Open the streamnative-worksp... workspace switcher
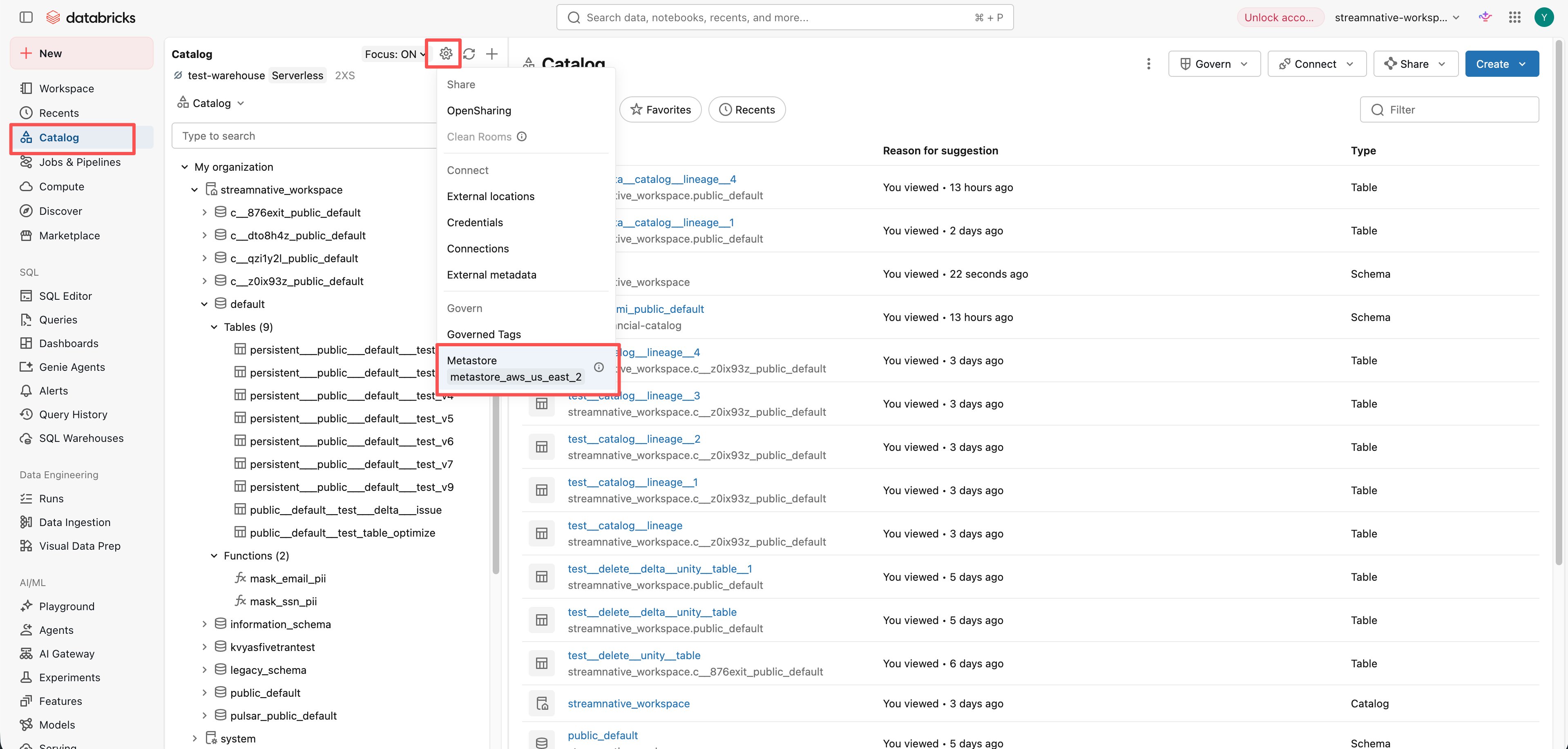The image size is (1568, 749). coord(1397,17)
